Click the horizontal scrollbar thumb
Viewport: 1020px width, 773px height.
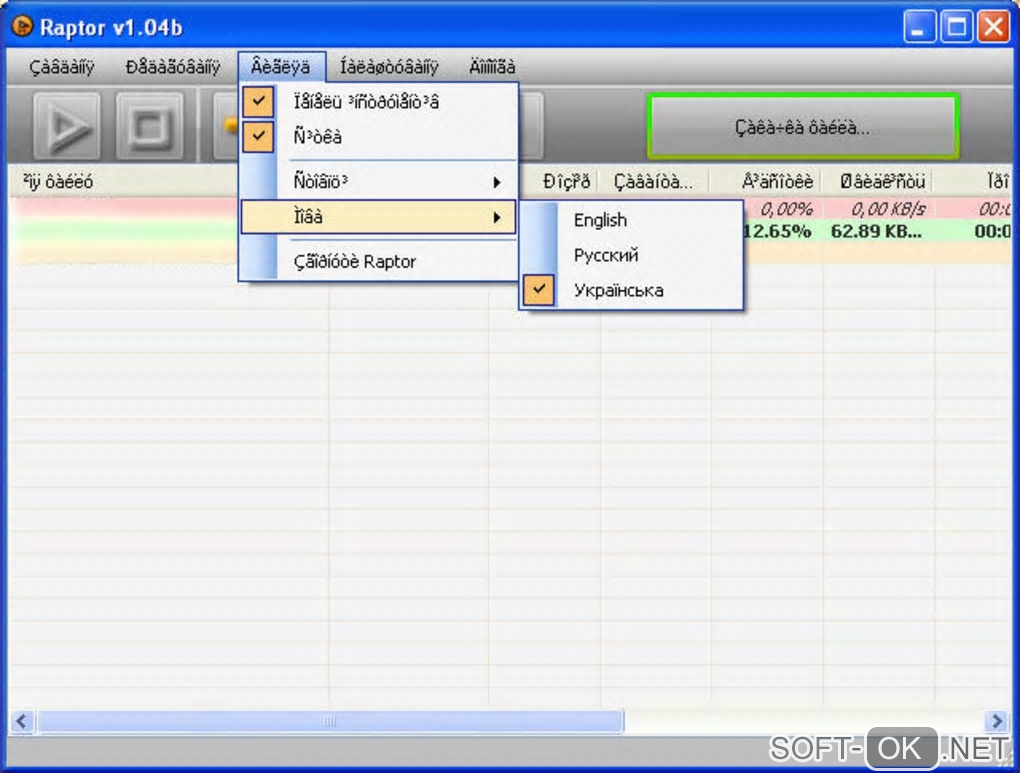point(330,721)
